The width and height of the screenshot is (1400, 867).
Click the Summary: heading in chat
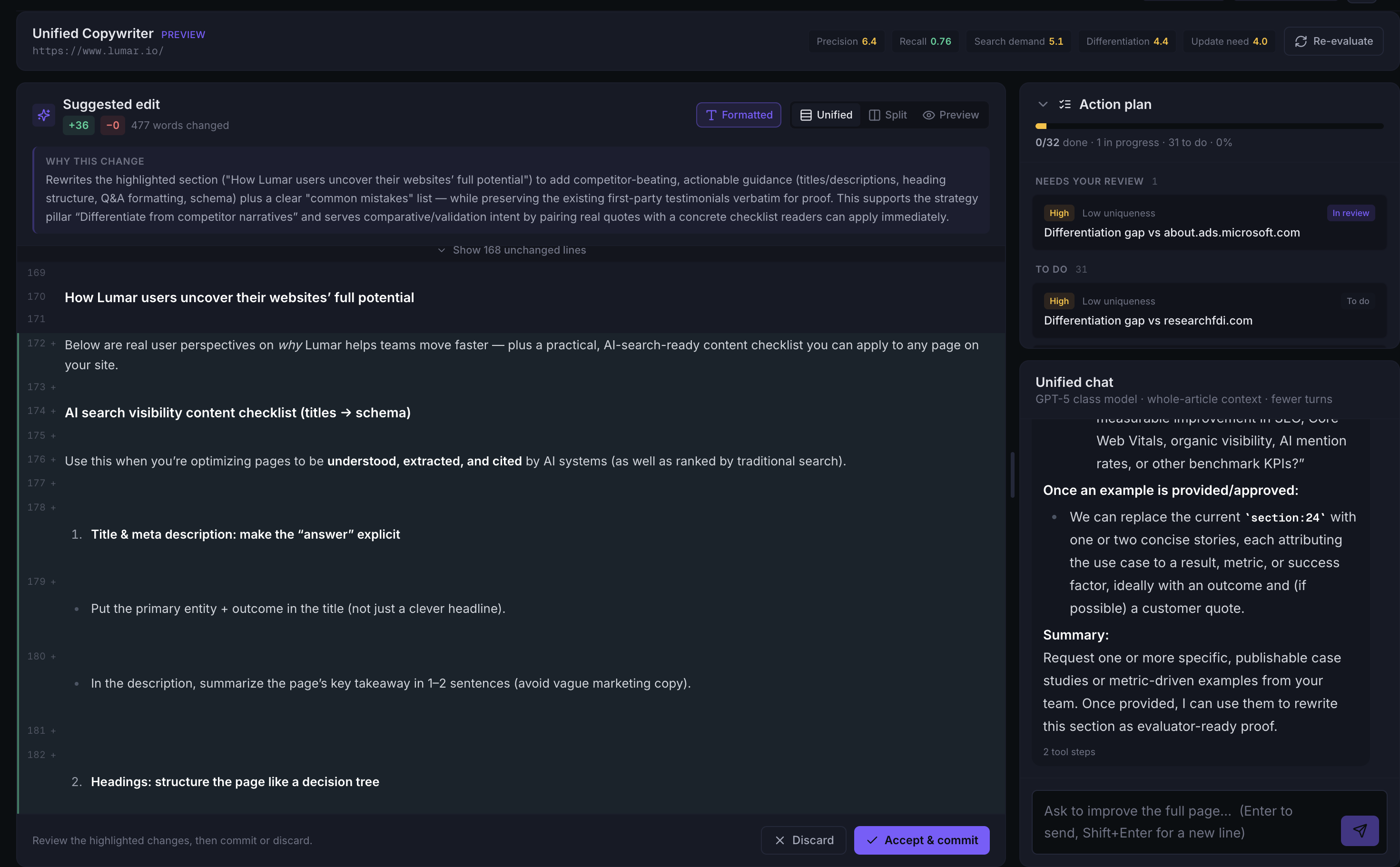(x=1075, y=635)
